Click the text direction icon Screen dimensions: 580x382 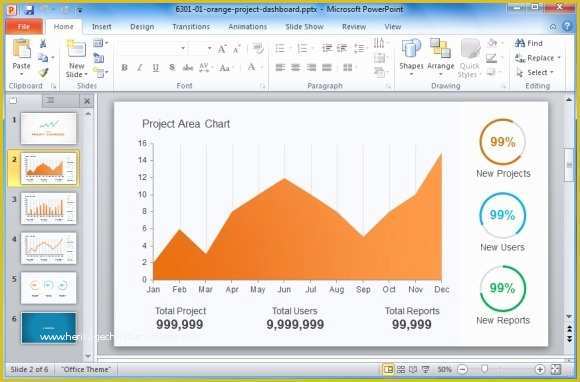point(379,43)
